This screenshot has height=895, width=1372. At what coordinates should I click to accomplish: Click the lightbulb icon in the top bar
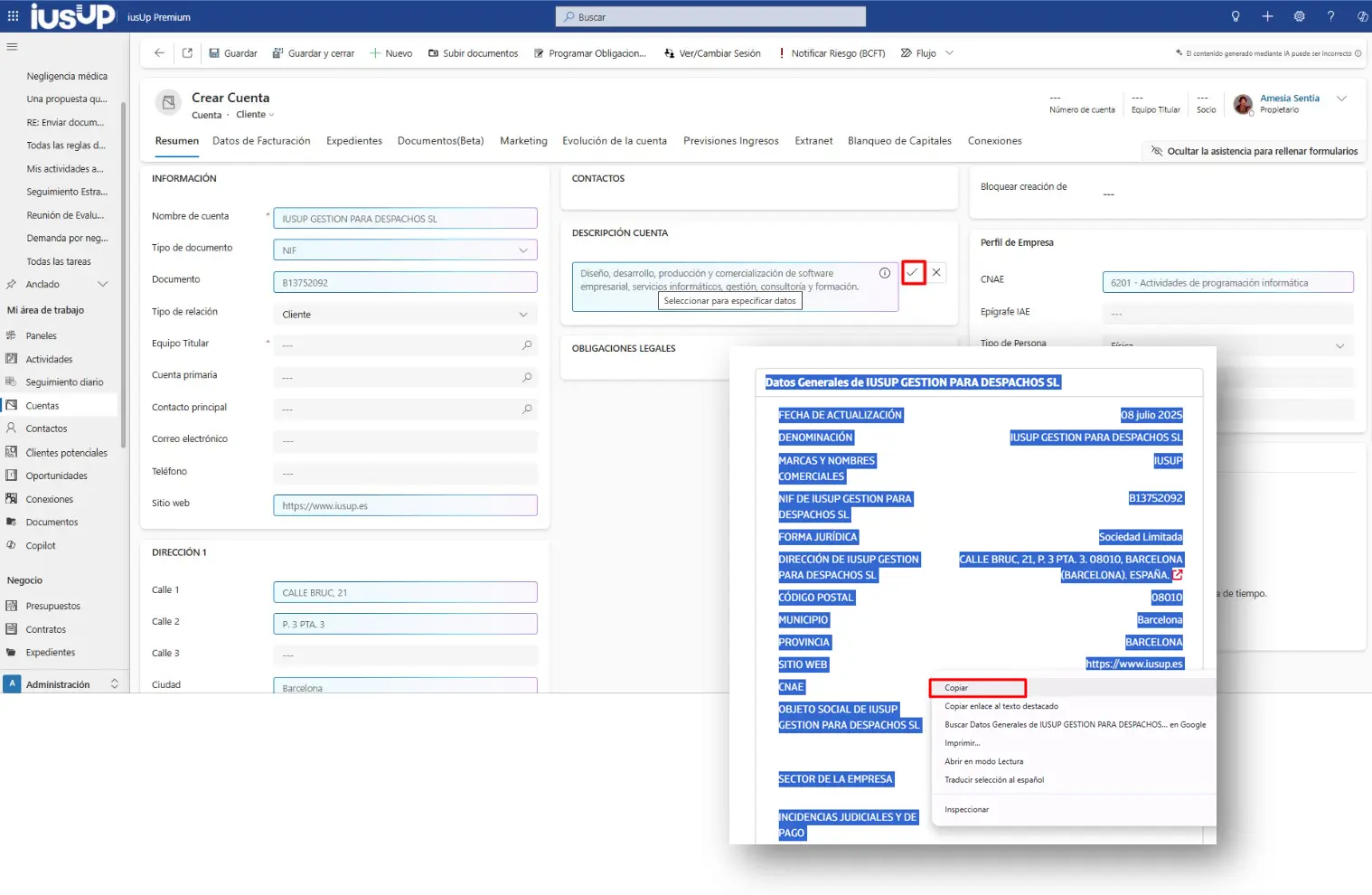(x=1236, y=16)
